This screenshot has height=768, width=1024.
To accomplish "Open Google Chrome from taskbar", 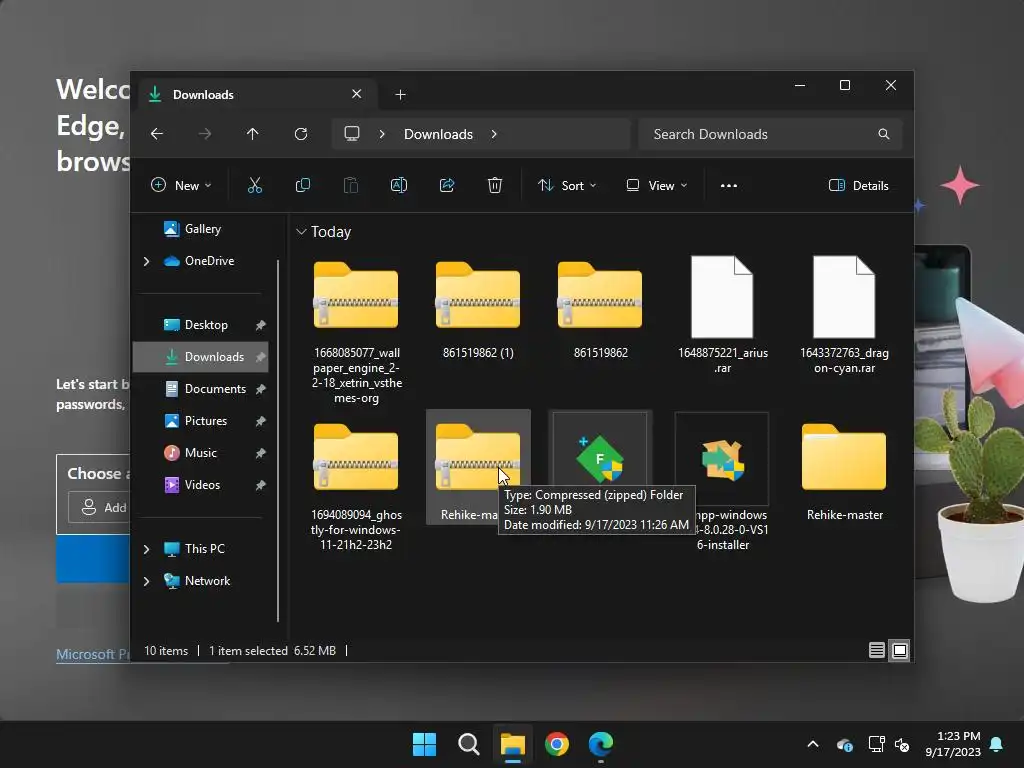I will (x=556, y=744).
